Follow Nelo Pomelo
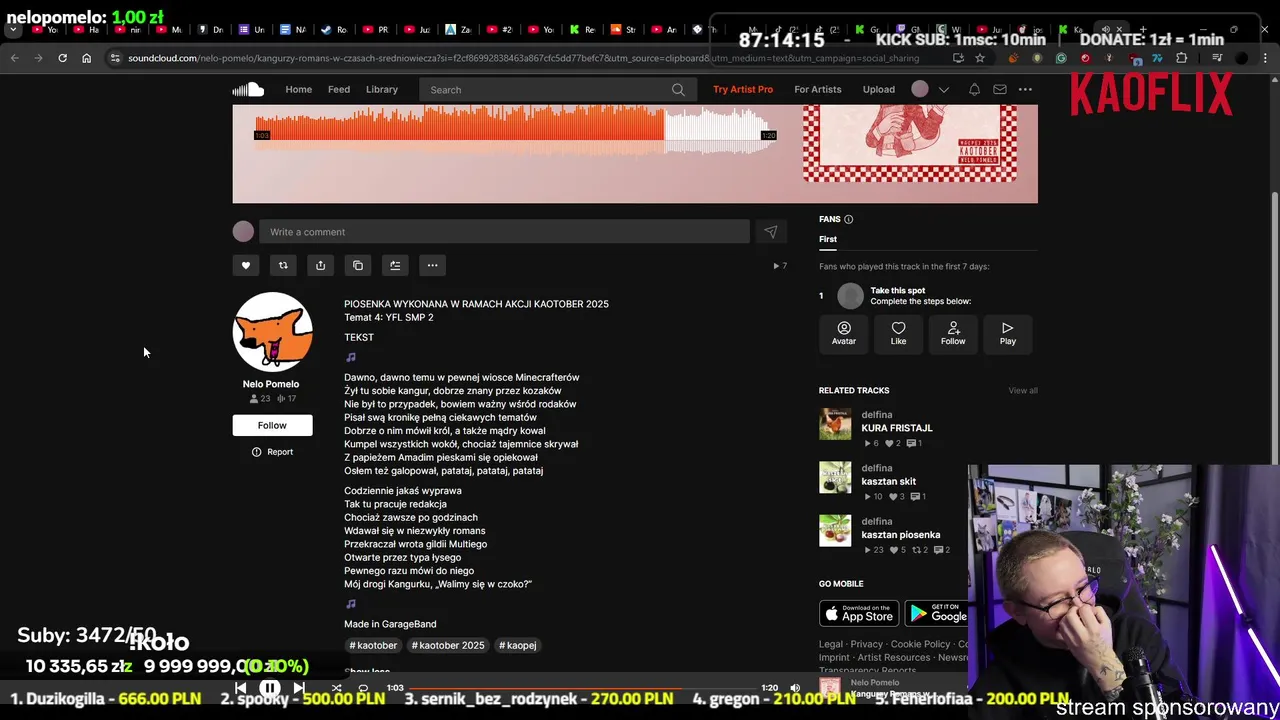The width and height of the screenshot is (1280, 720). click(x=272, y=425)
